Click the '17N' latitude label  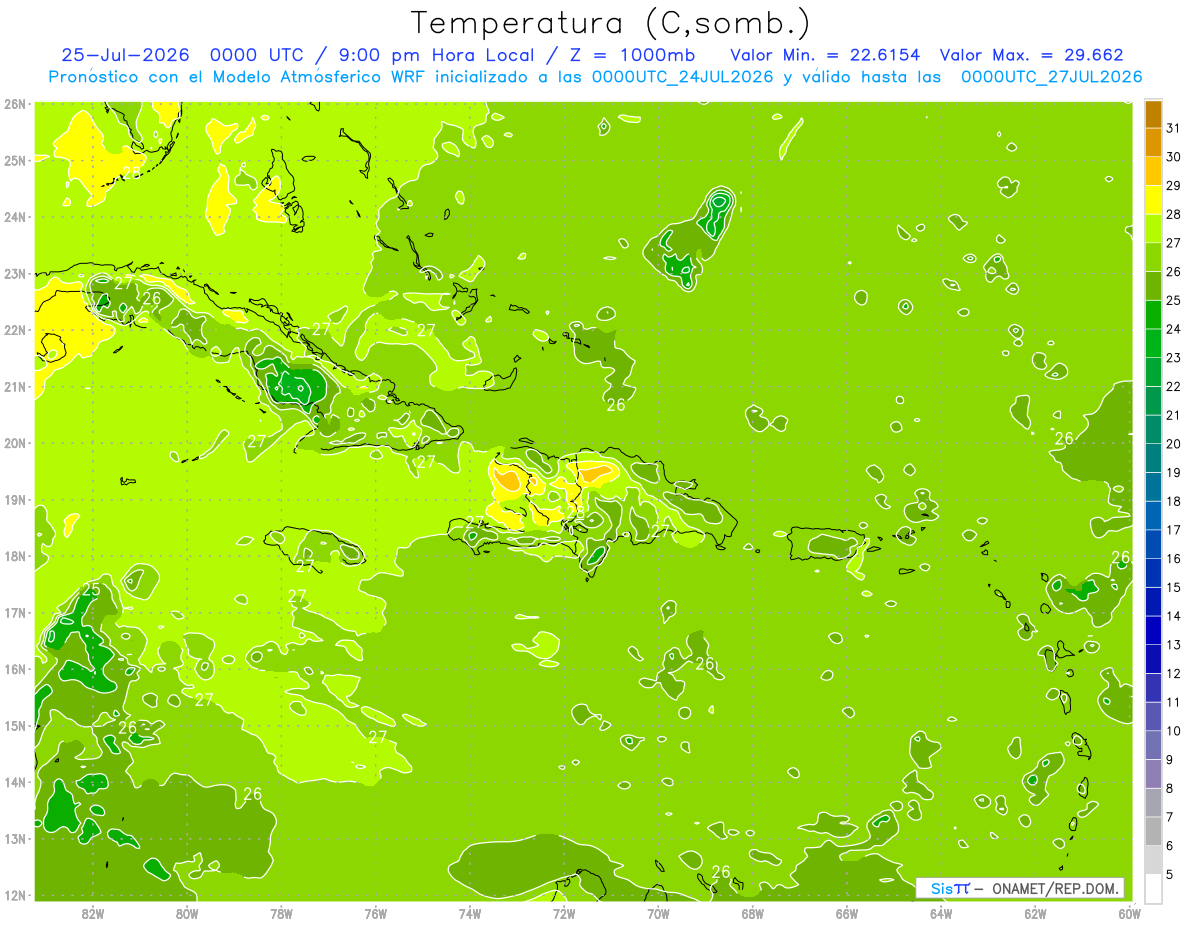[14, 612]
